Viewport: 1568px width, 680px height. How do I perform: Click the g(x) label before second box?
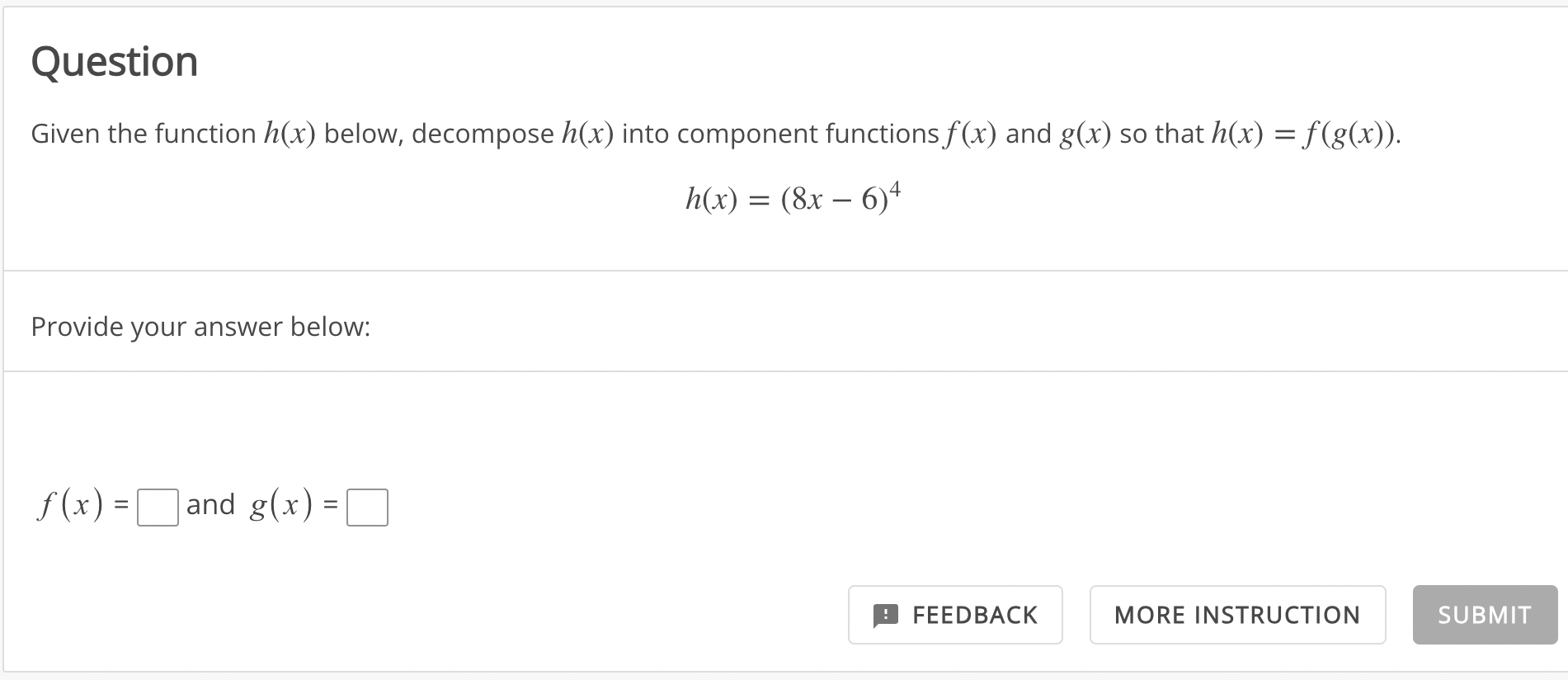point(281,504)
